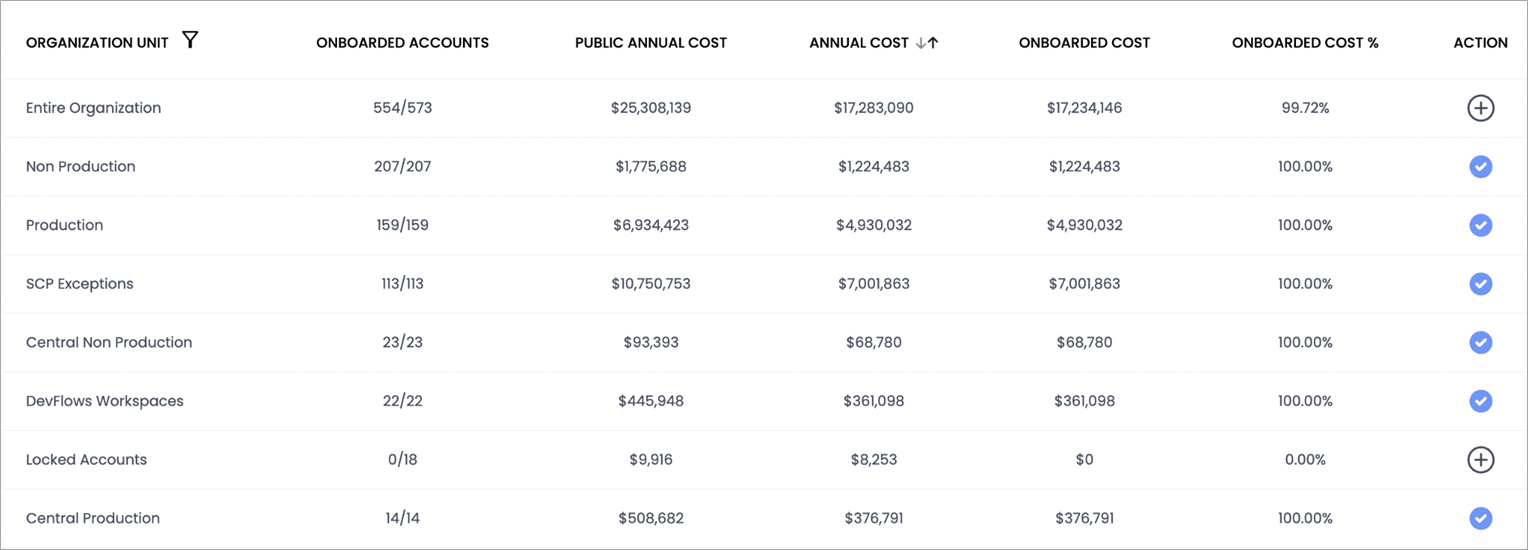Click the Central Non Production checkmark icon
The image size is (1528, 550).
click(x=1480, y=343)
